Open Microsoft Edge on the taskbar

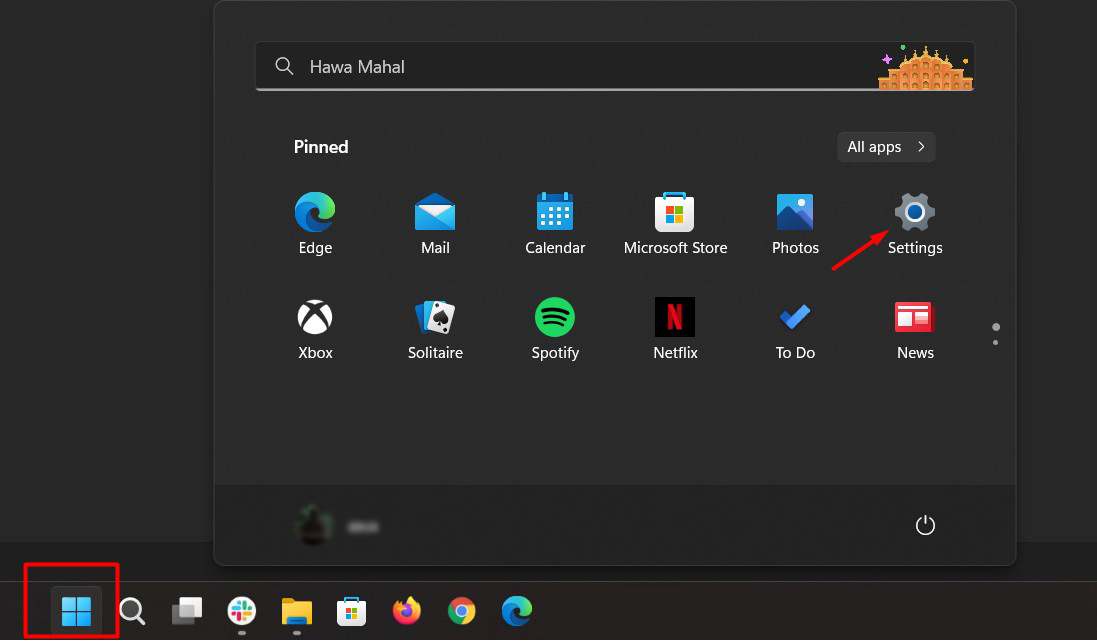coord(517,611)
